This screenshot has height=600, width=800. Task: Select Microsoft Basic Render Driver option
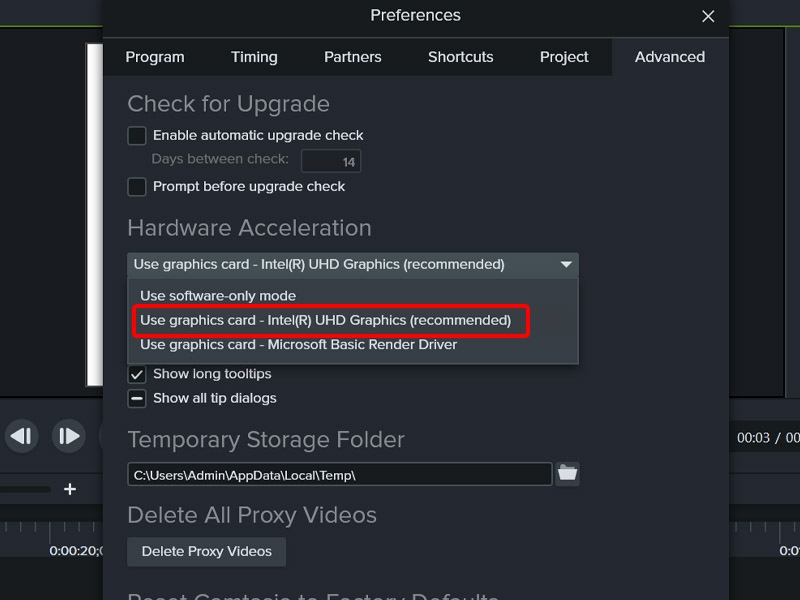pos(298,345)
